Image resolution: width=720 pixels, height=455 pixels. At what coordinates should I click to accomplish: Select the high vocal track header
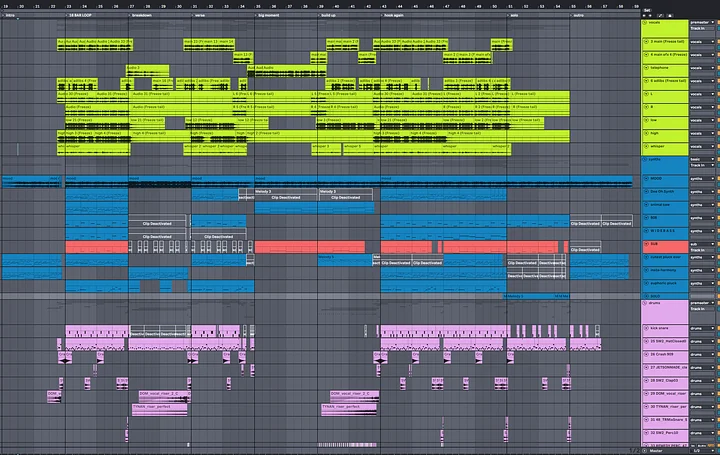(664, 136)
